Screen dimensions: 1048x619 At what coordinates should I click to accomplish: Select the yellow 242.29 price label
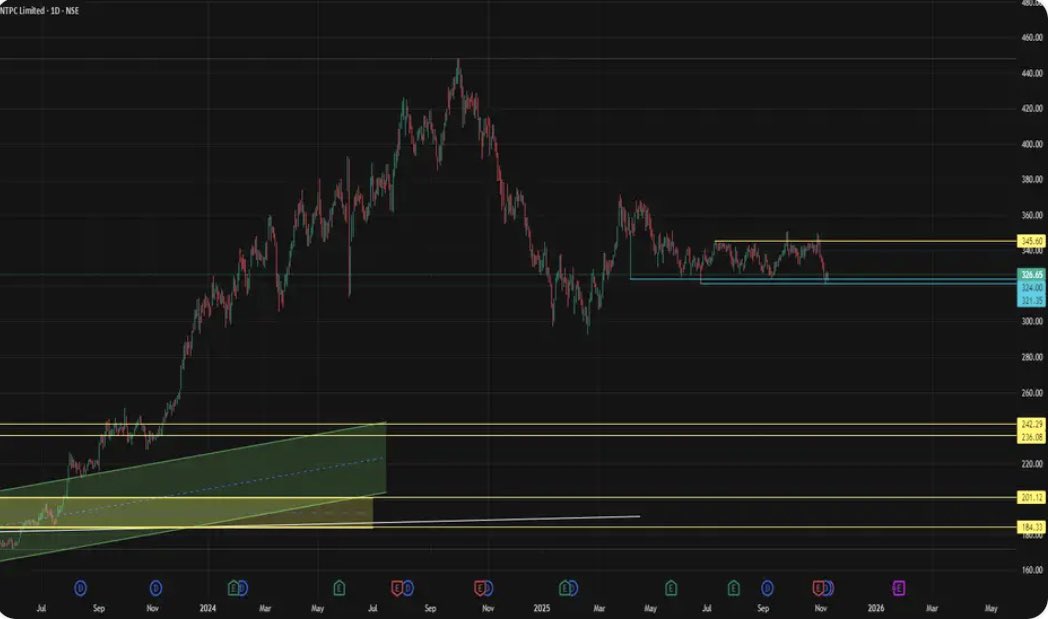point(1031,424)
